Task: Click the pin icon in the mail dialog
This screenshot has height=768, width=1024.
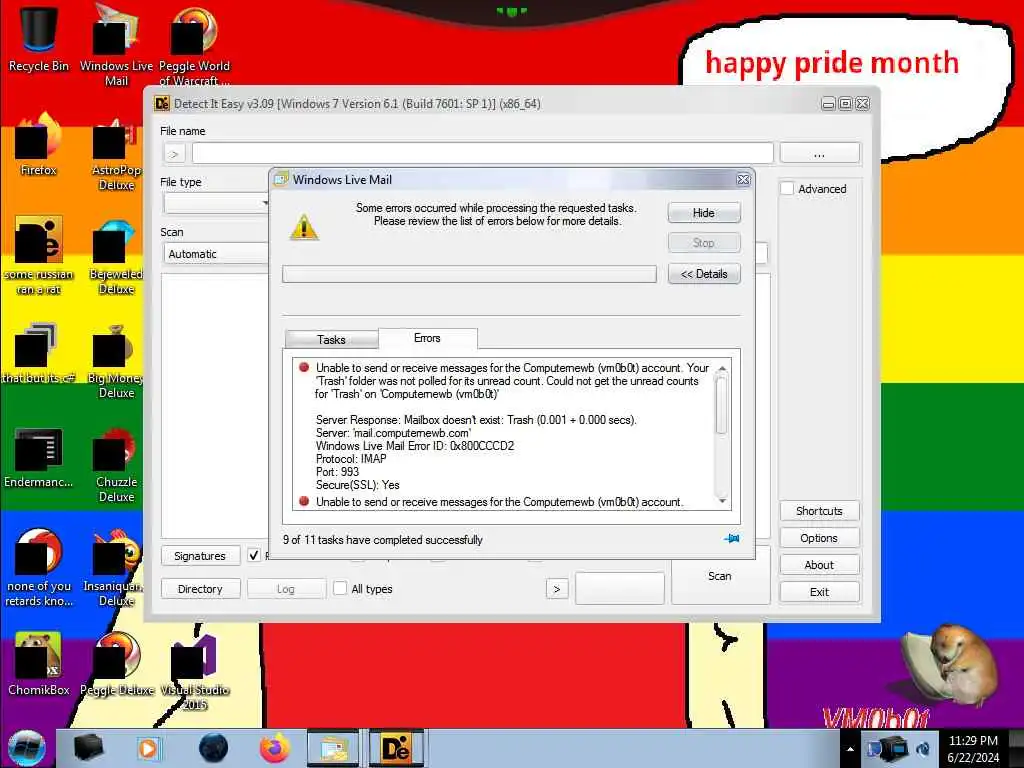Action: coord(731,539)
